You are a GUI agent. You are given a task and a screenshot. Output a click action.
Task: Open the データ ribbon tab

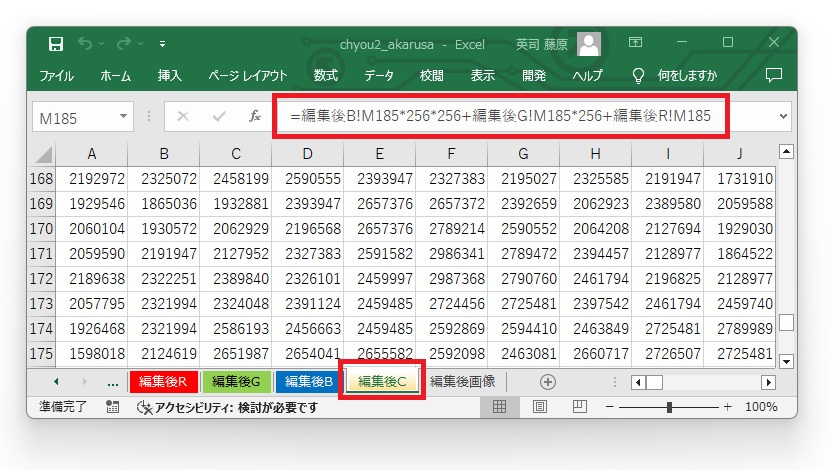379,76
